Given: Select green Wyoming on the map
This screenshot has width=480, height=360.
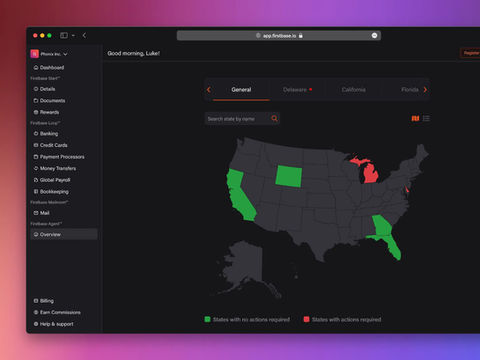Looking at the screenshot, I should (289, 176).
